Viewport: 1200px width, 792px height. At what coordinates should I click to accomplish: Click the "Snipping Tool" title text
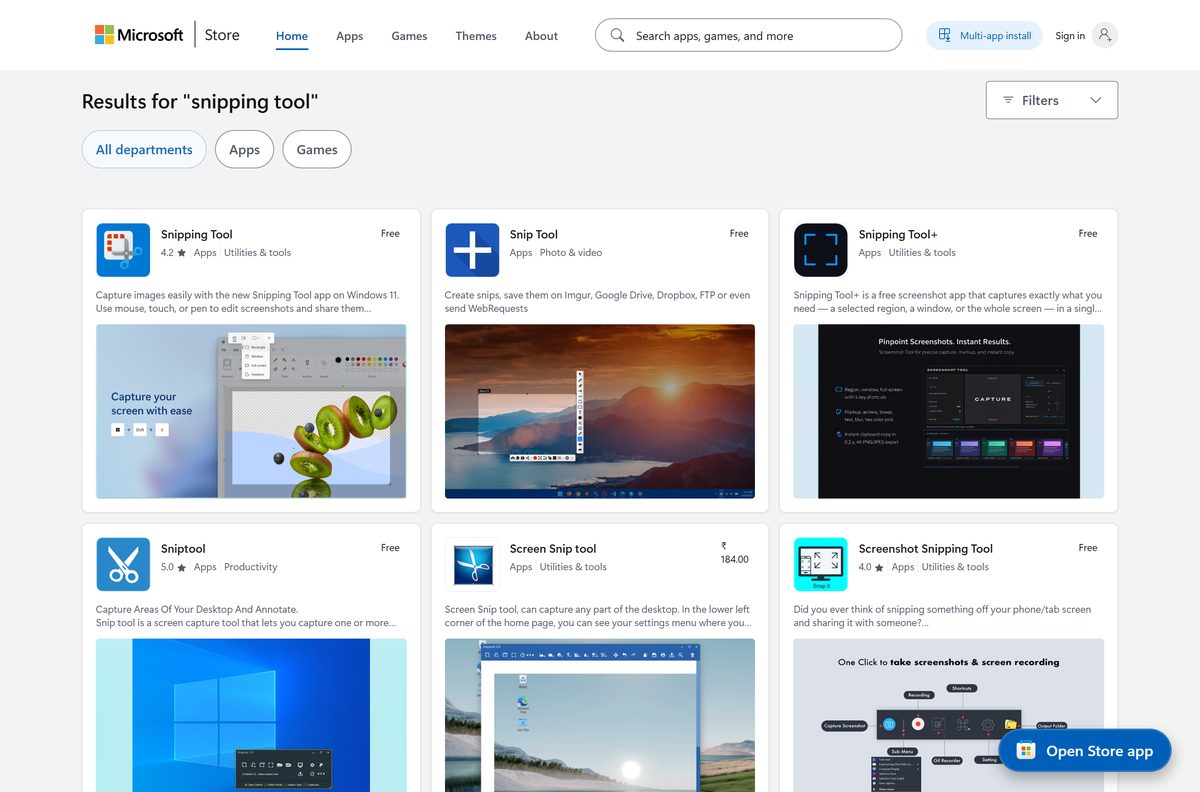tap(197, 234)
